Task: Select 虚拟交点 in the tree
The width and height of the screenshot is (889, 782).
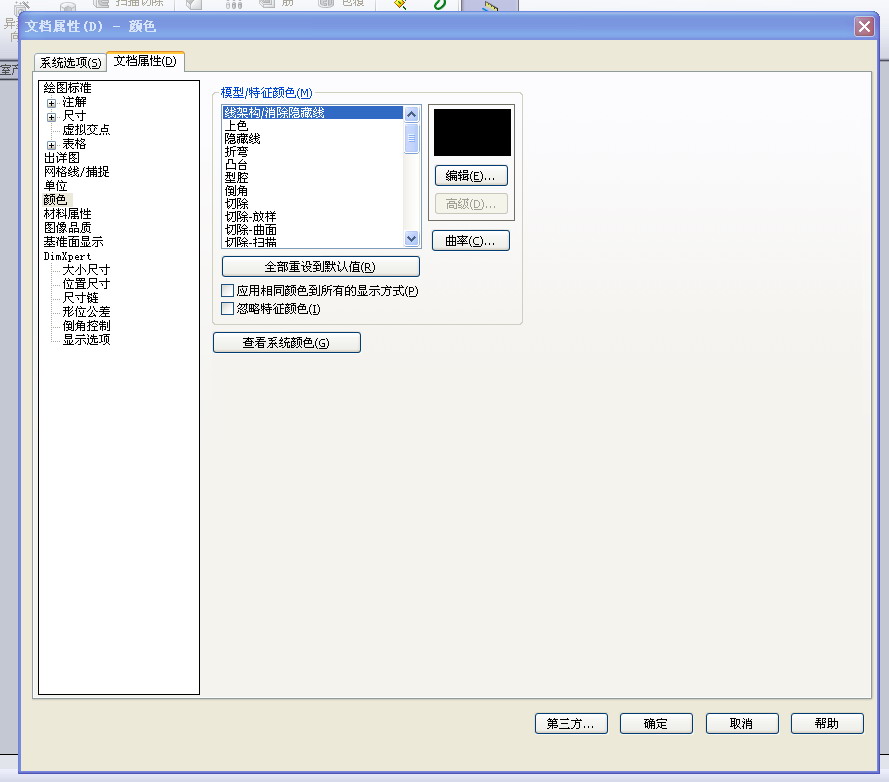Action: pos(86,130)
